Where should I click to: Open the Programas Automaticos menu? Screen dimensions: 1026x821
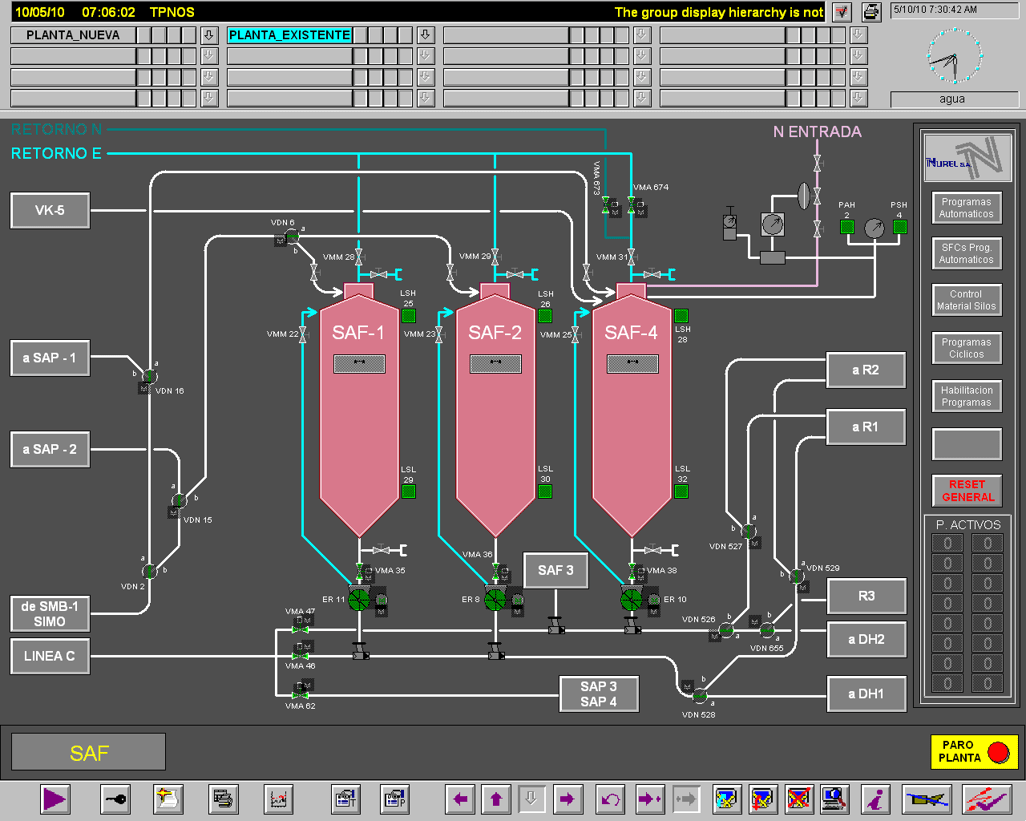966,208
